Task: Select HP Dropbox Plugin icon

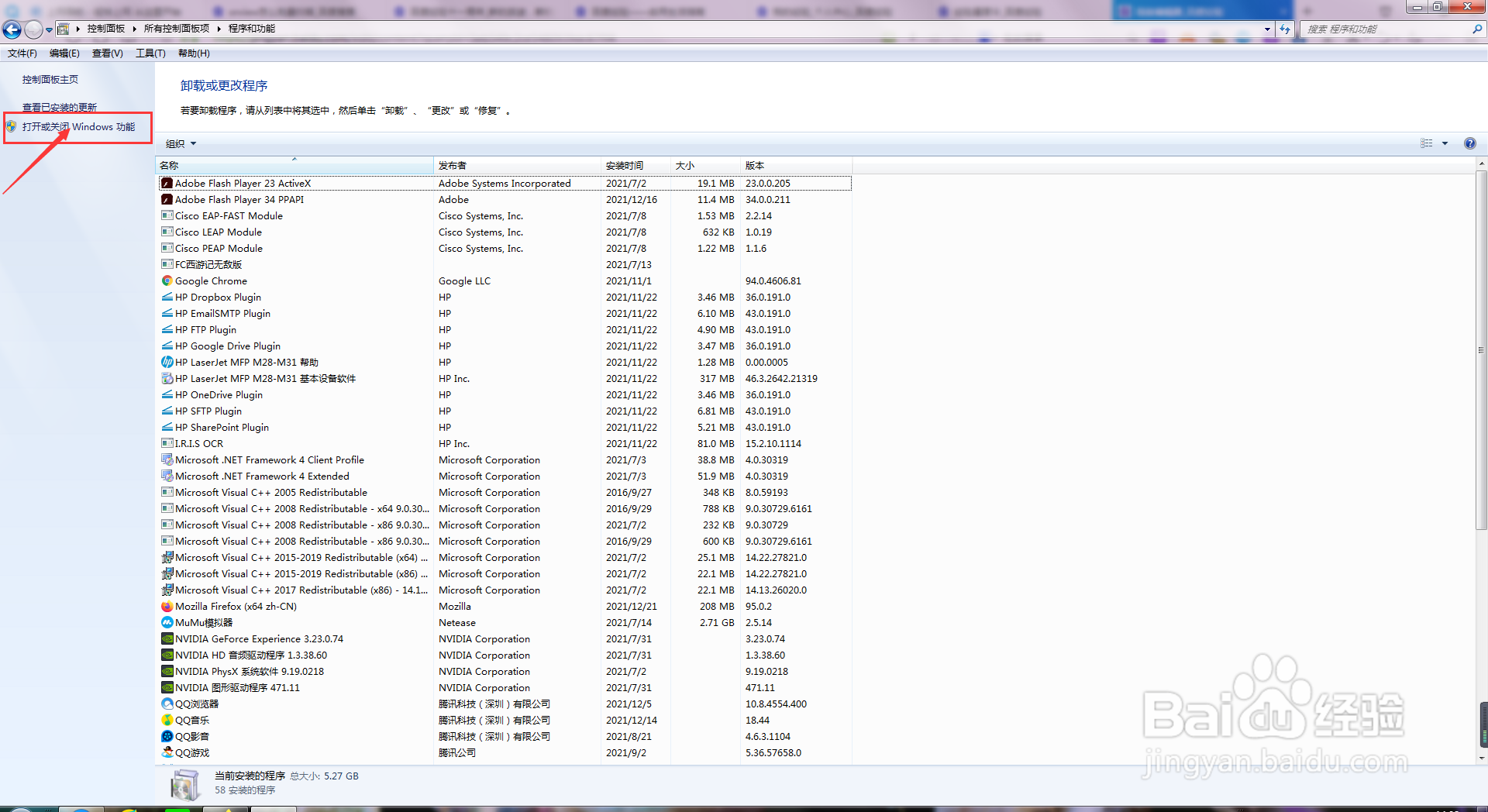Action: pos(167,298)
